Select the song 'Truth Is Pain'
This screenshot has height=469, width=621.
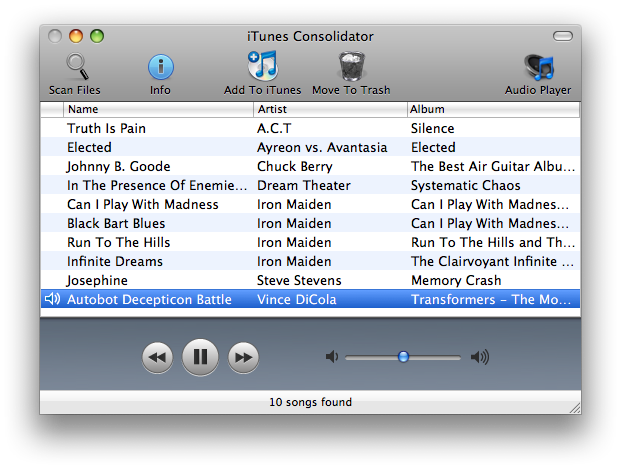106,128
